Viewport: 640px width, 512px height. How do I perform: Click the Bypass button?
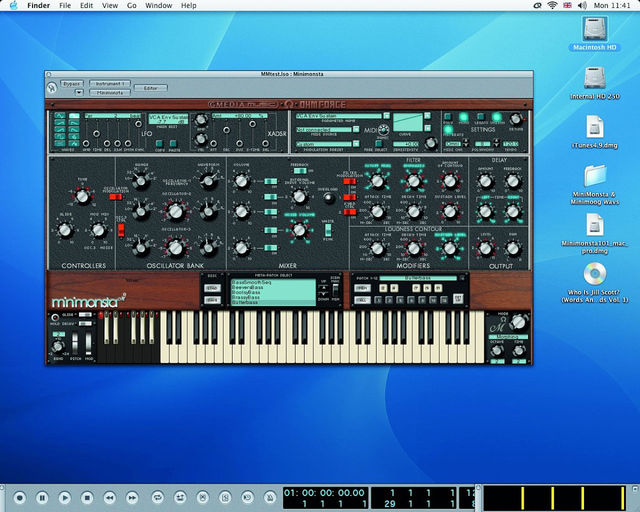72,84
